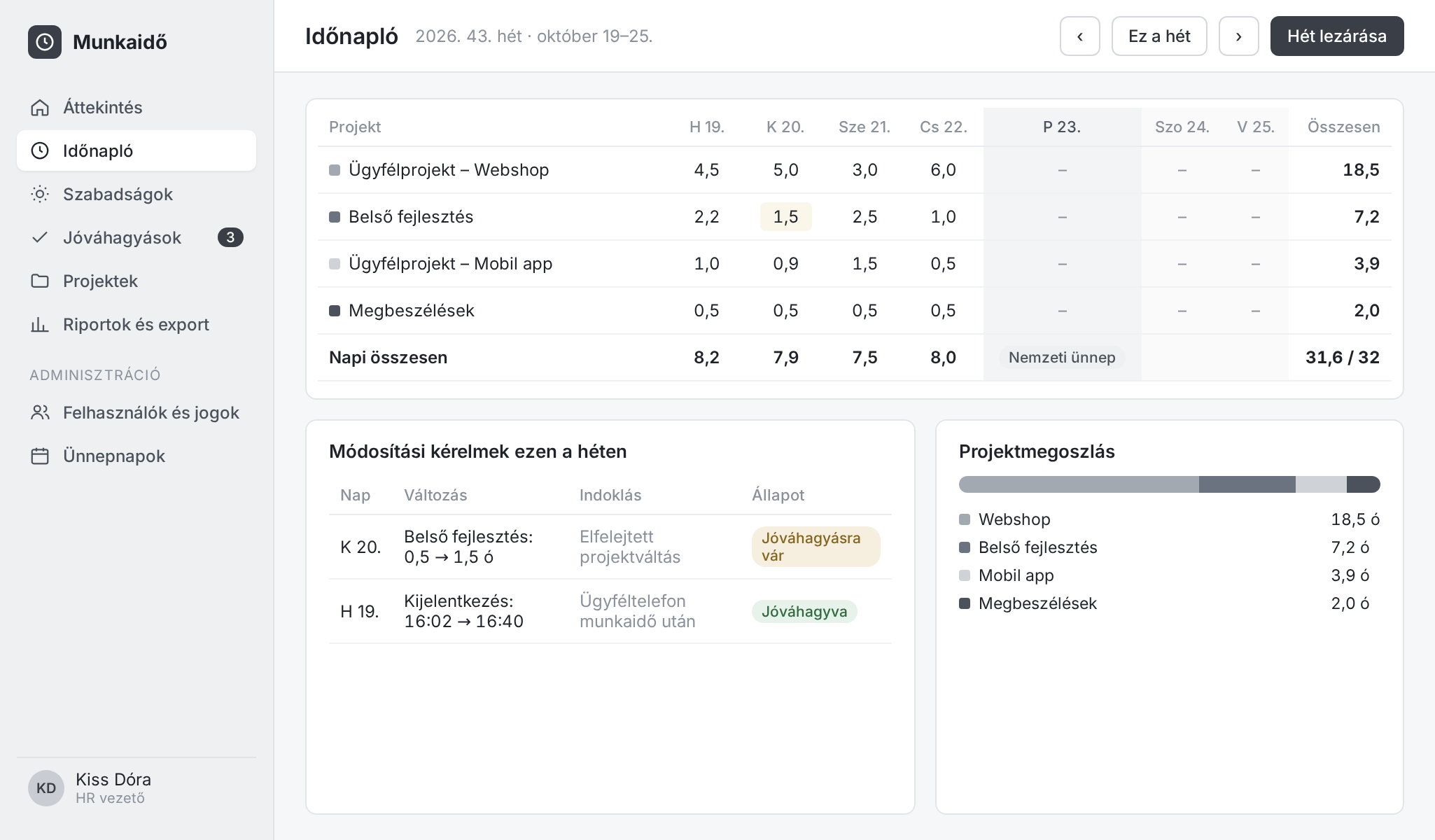This screenshot has height=840, width=1435.
Task: Click the Riportok és export chart icon
Action: (x=40, y=324)
